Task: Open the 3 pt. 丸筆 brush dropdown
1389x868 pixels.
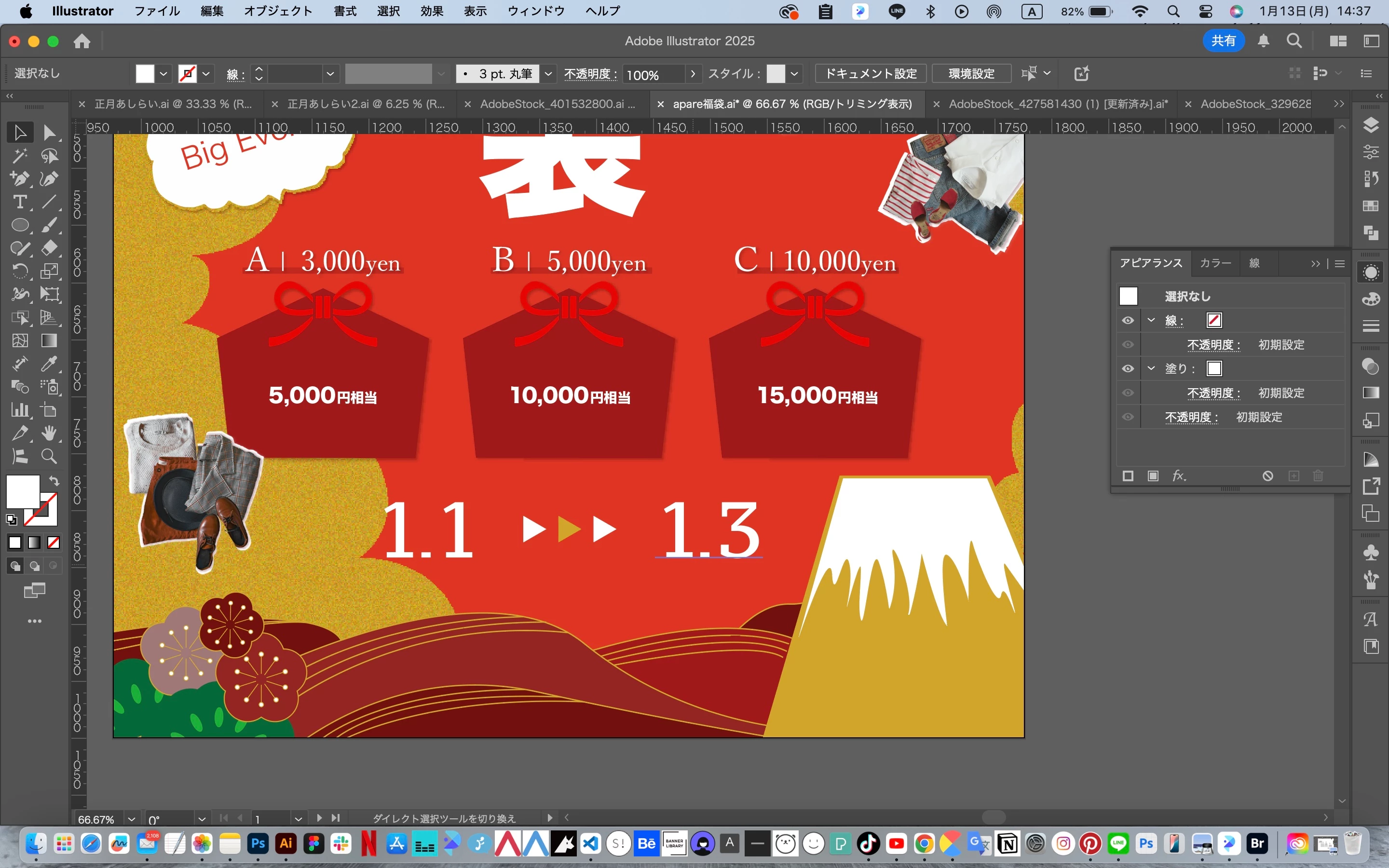Action: pos(548,74)
